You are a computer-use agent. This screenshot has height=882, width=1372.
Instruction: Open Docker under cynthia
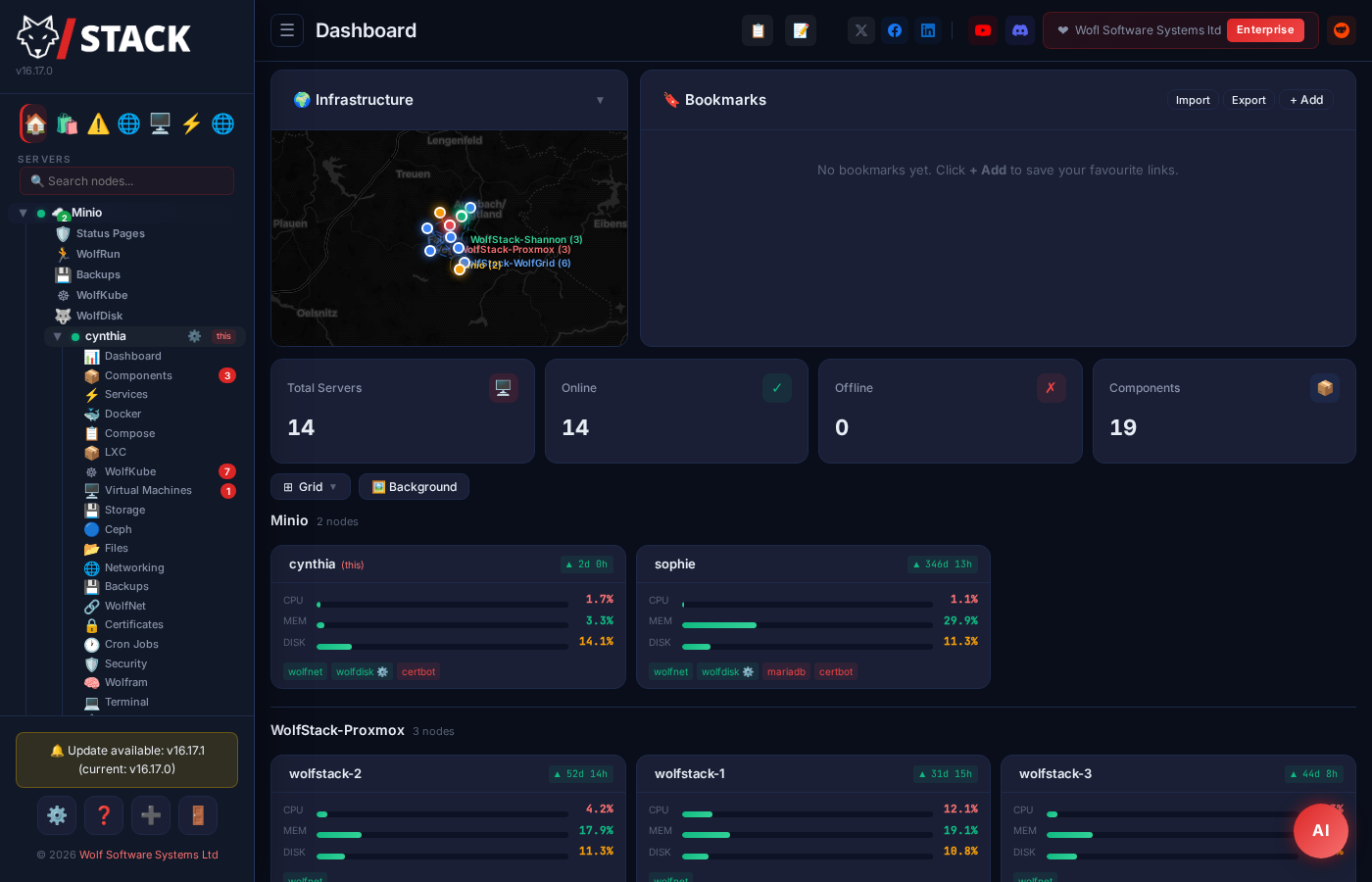point(122,414)
